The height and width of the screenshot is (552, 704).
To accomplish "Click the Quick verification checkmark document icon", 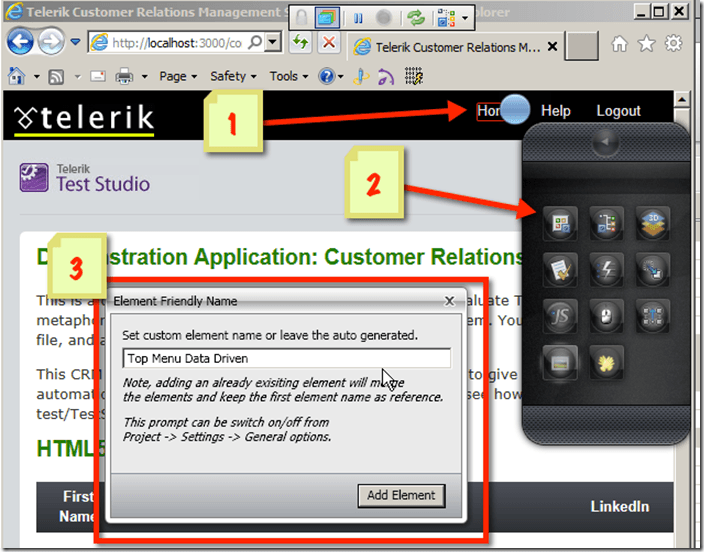I will tap(560, 269).
